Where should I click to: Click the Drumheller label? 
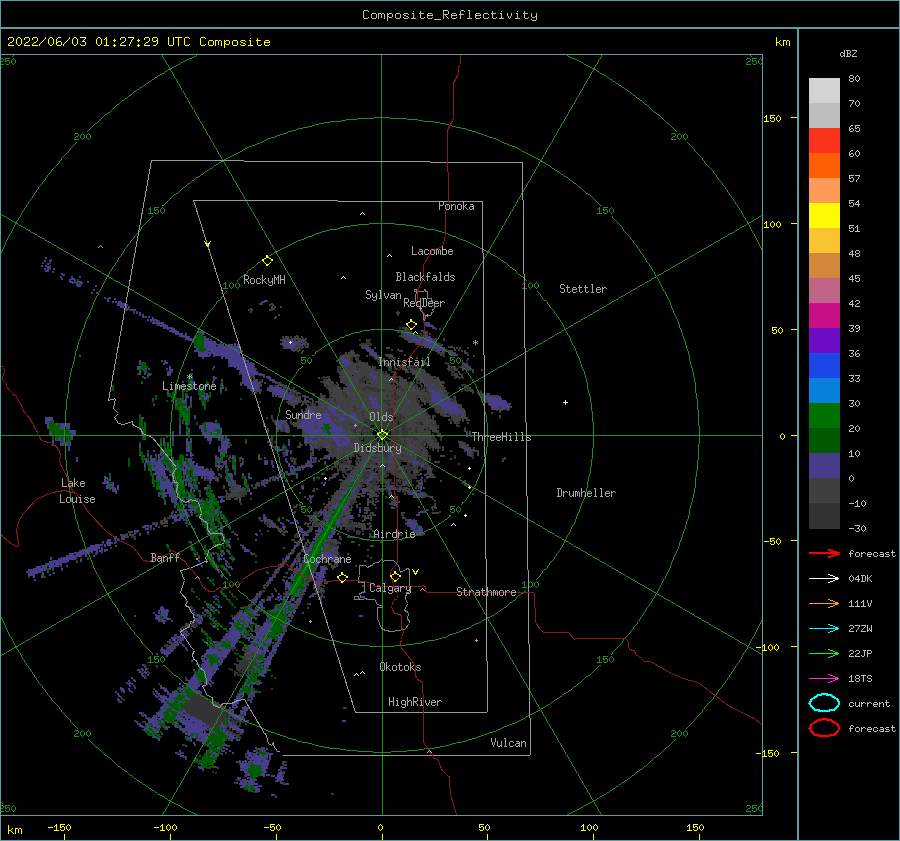586,493
